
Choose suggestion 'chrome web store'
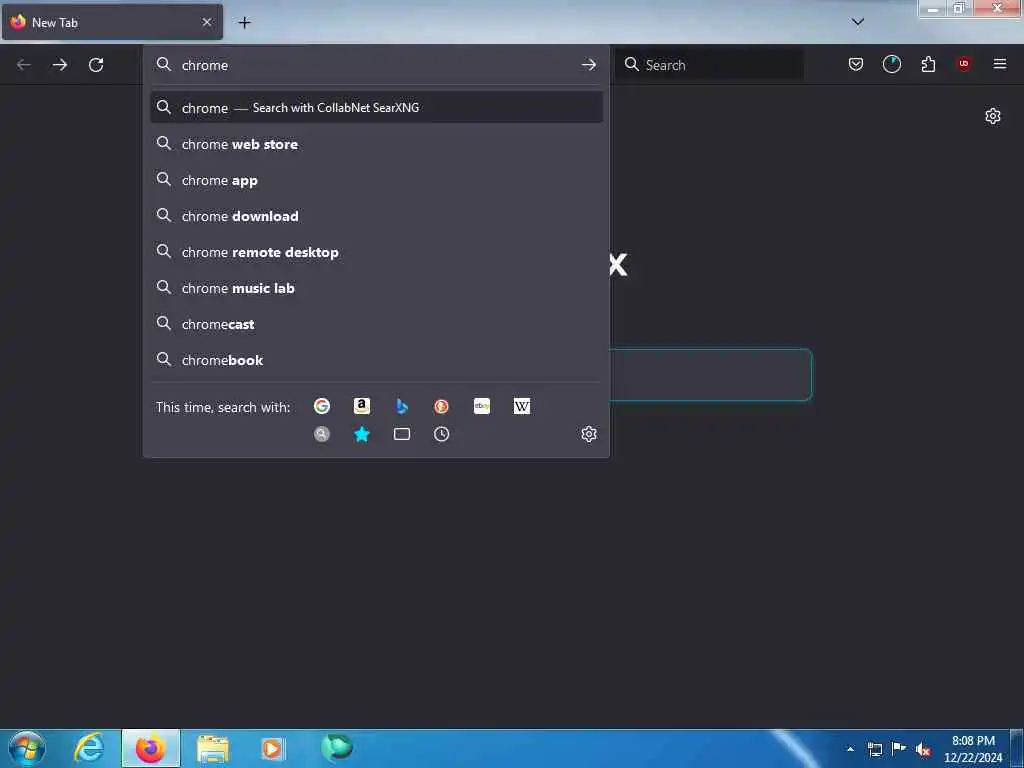point(376,144)
